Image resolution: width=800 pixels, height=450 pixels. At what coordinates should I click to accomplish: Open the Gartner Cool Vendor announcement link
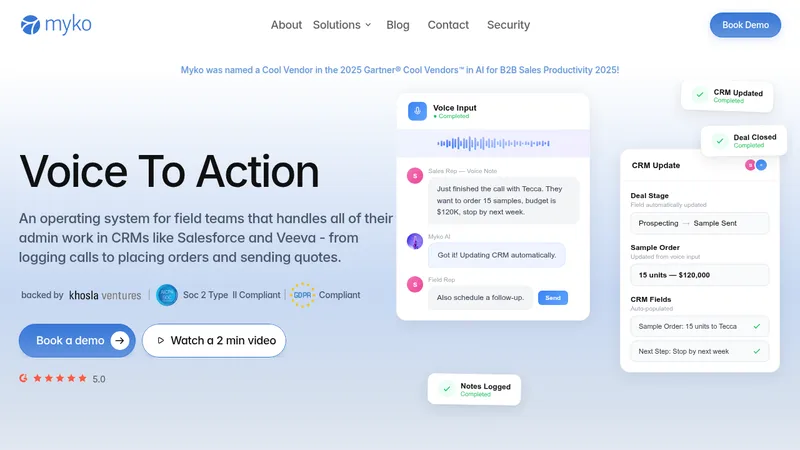tap(399, 70)
